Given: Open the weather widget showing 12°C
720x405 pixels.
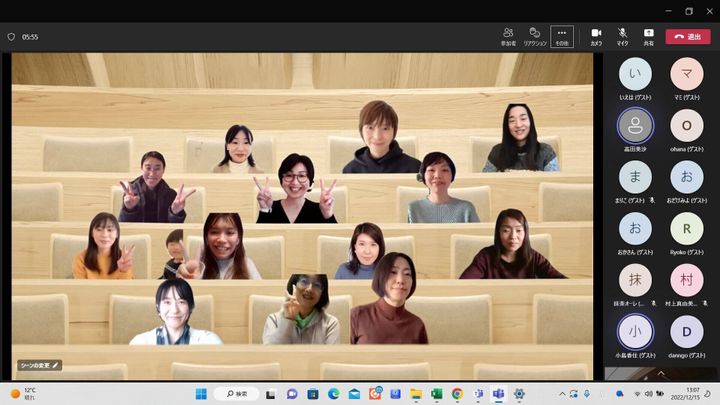Looking at the screenshot, I should tap(24, 394).
